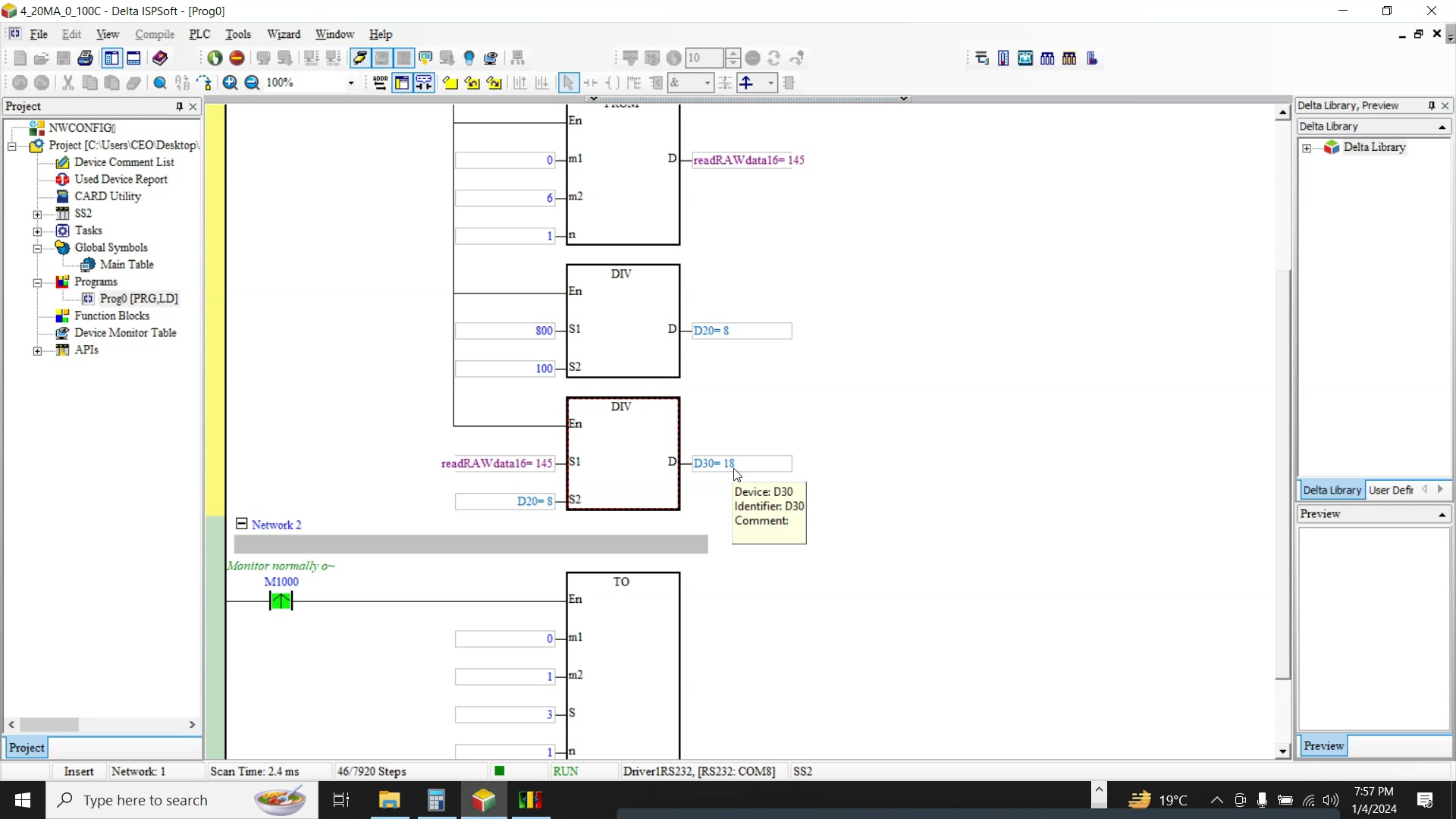Toggle the output window panel button
Viewport: 1456px width, 819px height.
click(134, 58)
